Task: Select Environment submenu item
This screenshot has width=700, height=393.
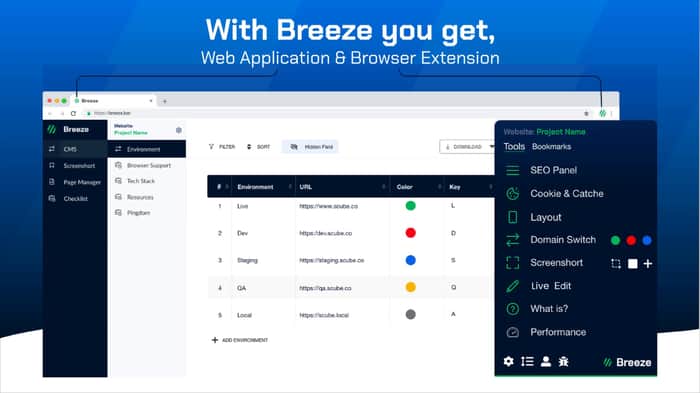Action: point(146,149)
